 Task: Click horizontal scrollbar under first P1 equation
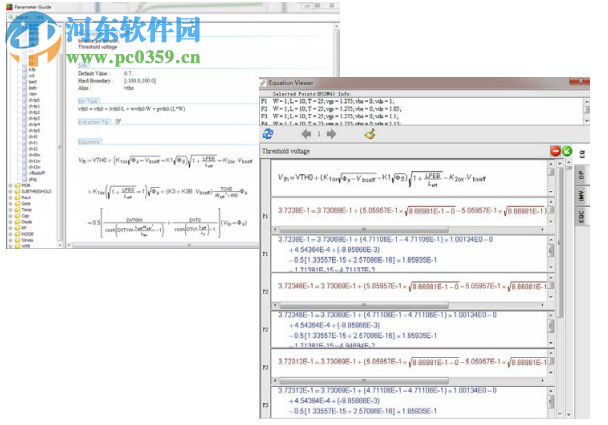(409, 229)
